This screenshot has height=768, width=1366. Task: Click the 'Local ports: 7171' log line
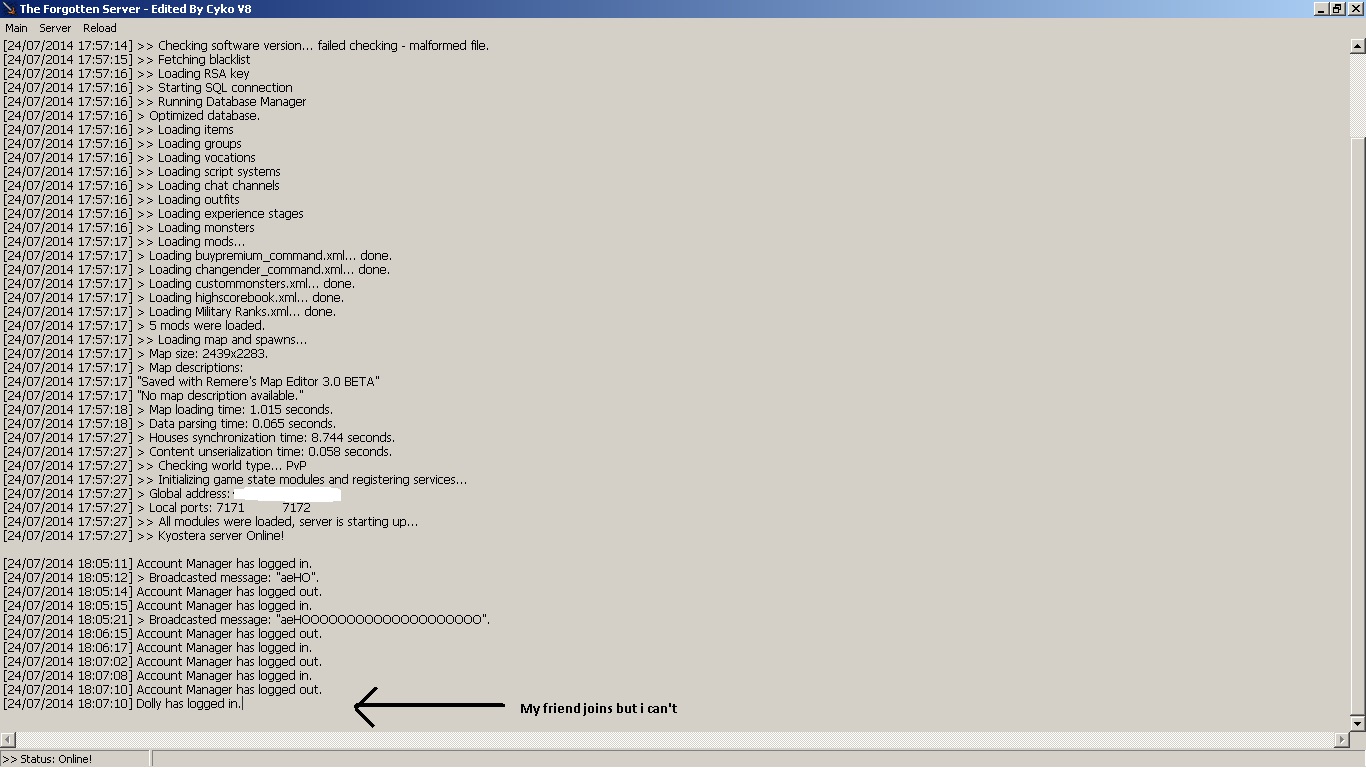[157, 508]
